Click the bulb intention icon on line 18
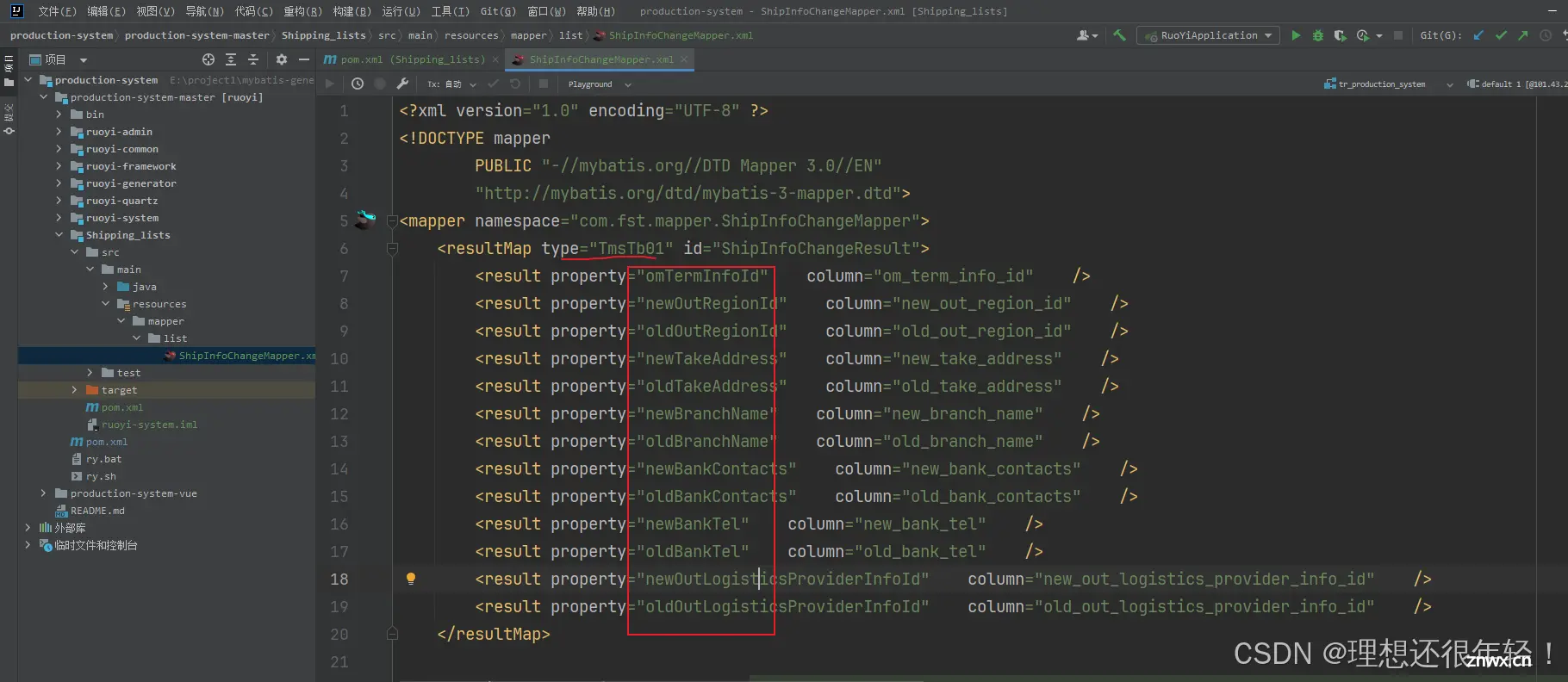 coord(411,579)
